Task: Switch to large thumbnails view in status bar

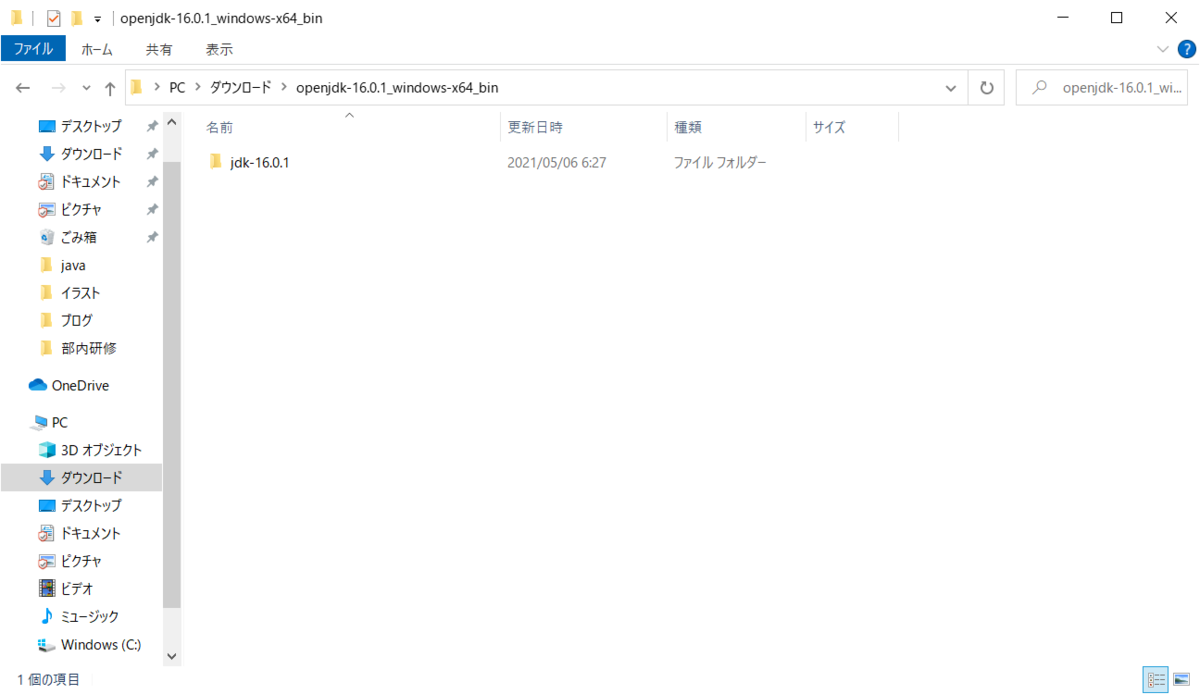Action: [x=1181, y=679]
